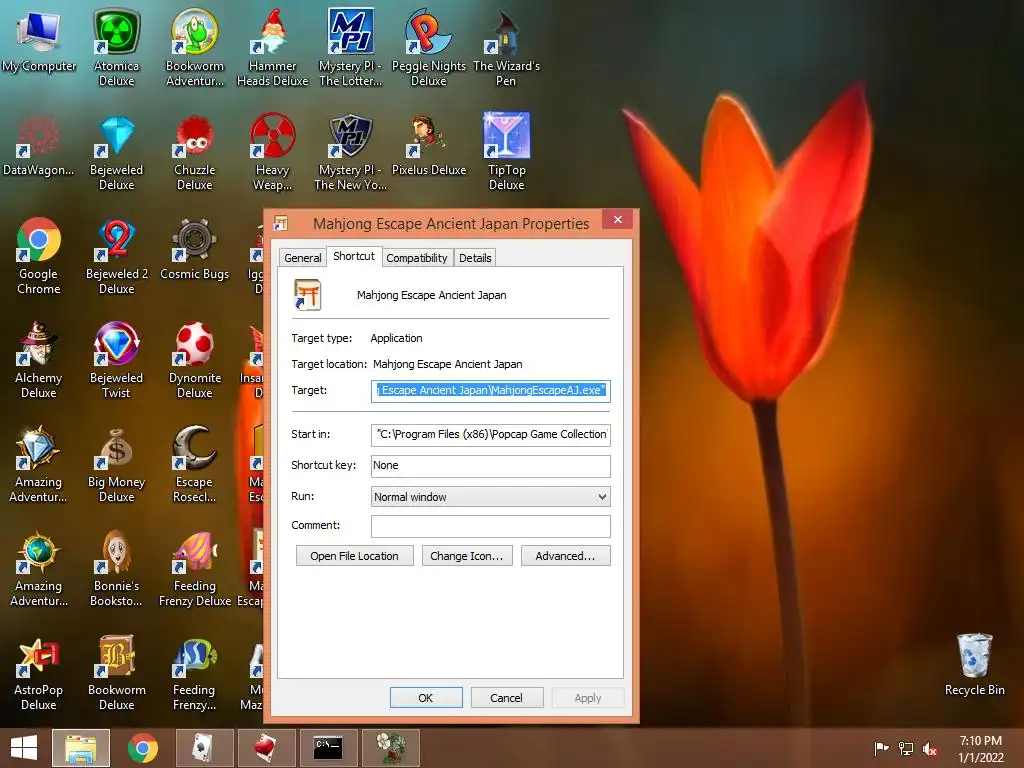Select Big Money Deluxe moneybag icon
The width and height of the screenshot is (1024, 768).
coord(116,464)
